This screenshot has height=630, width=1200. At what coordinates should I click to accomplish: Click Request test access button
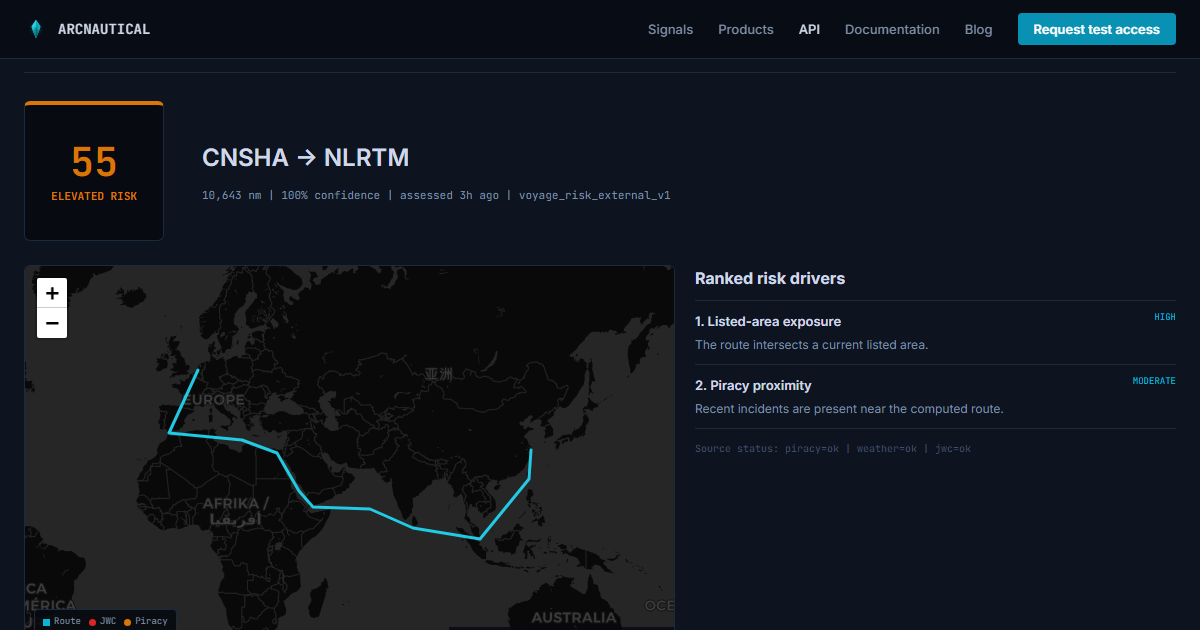click(x=1096, y=29)
